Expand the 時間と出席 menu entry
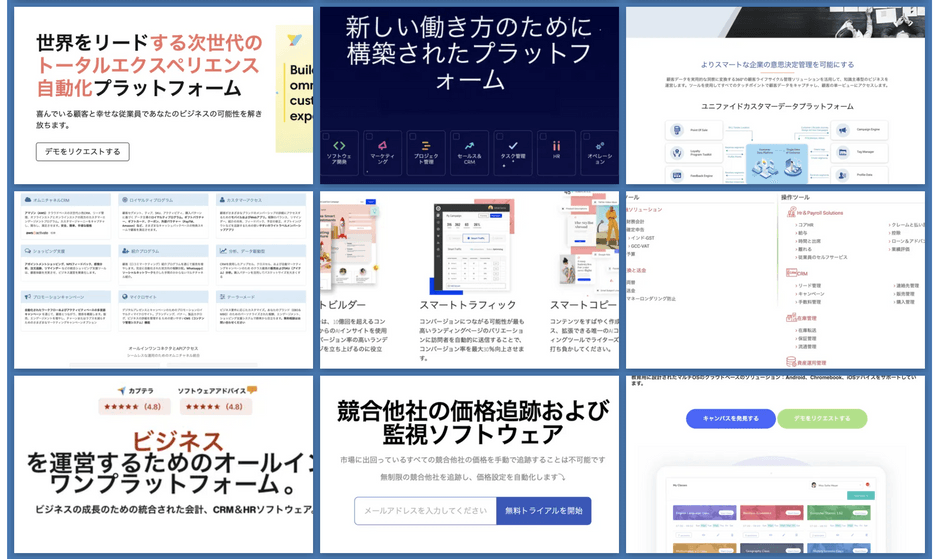The height and width of the screenshot is (559, 940). (x=808, y=241)
